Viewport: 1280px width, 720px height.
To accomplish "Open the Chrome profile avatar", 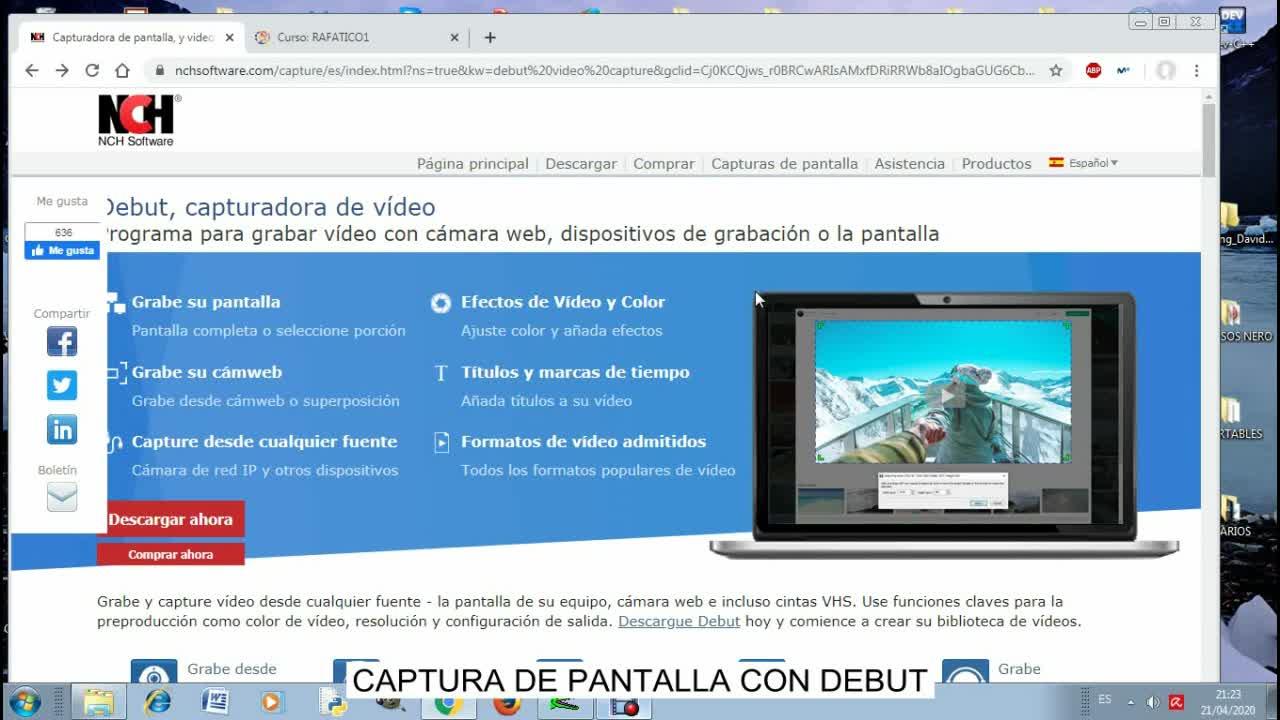I will [x=1165, y=70].
